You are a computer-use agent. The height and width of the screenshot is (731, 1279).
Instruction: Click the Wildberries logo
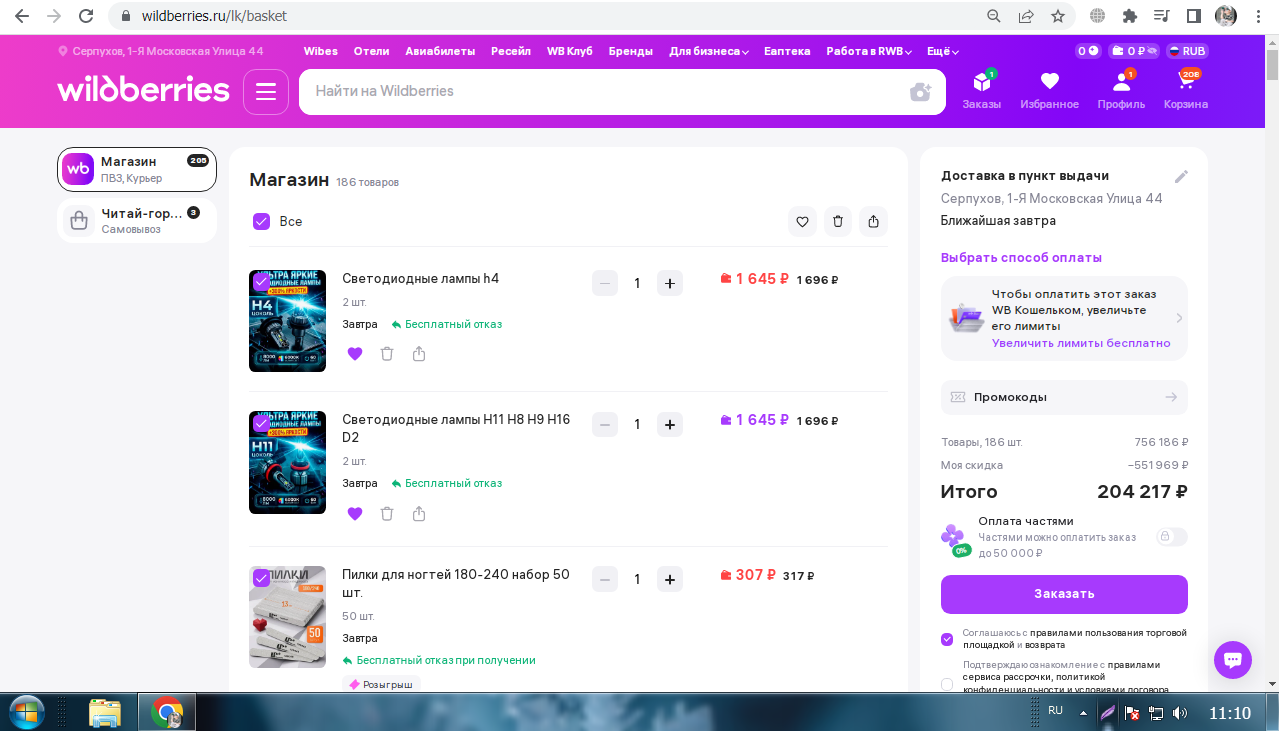[143, 90]
